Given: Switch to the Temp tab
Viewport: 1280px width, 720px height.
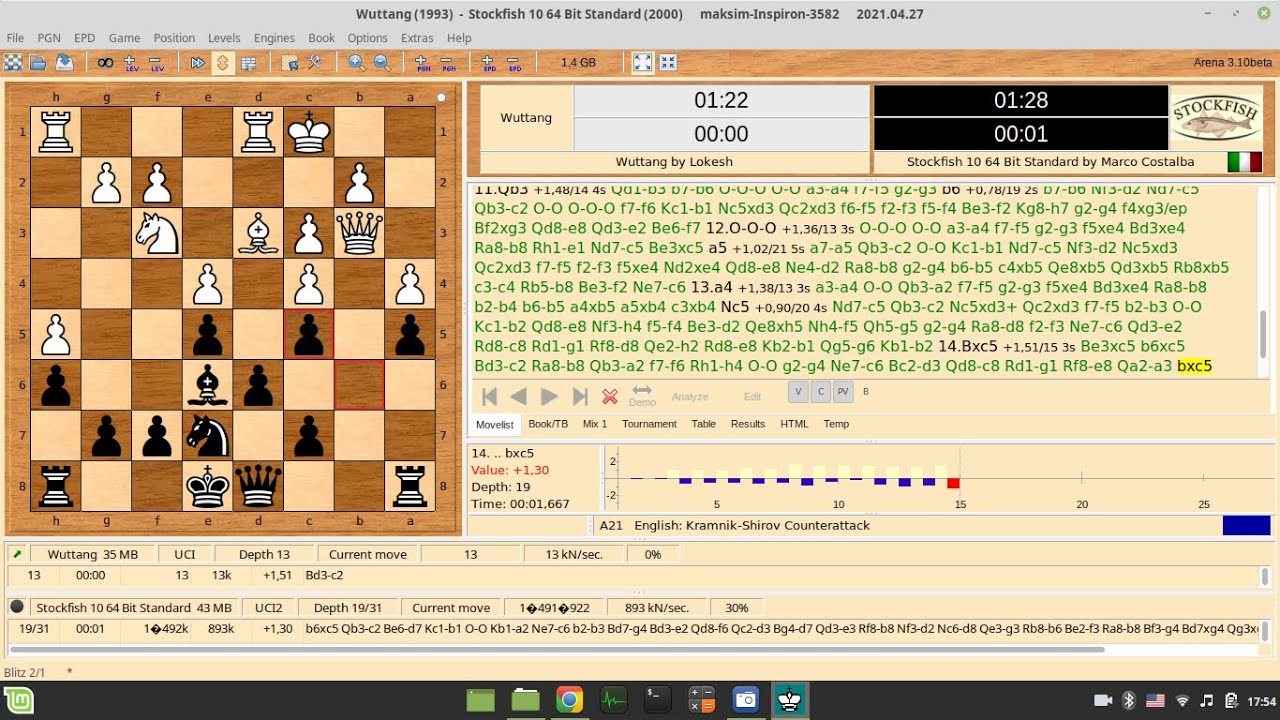Looking at the screenshot, I should (836, 424).
